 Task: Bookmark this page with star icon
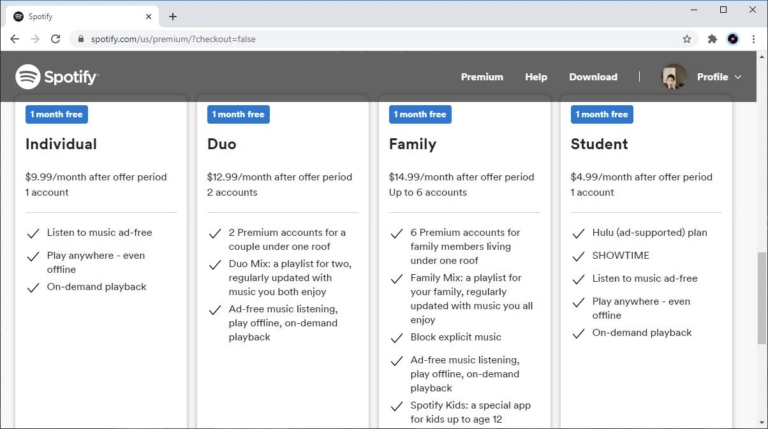[x=687, y=39]
